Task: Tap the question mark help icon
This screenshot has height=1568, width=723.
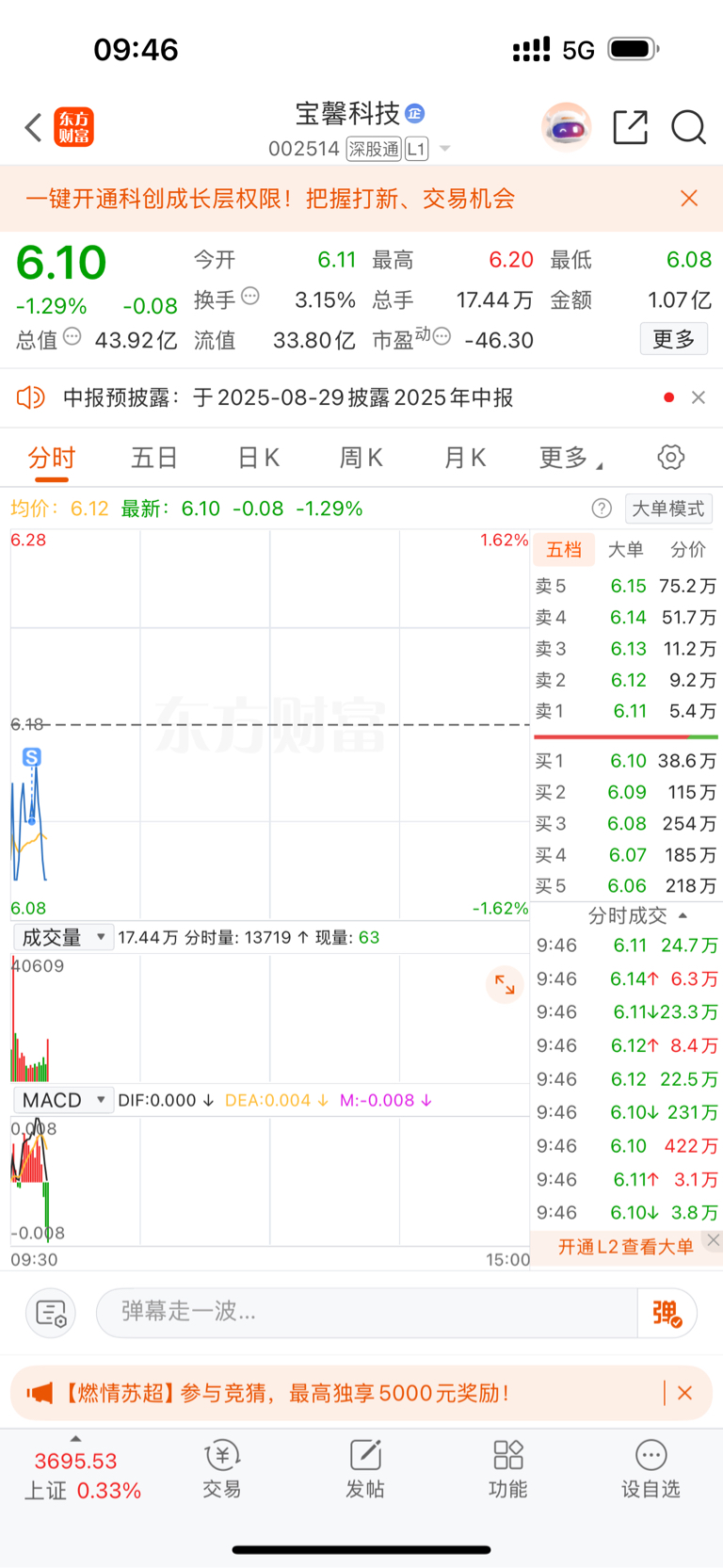Action: tap(602, 509)
